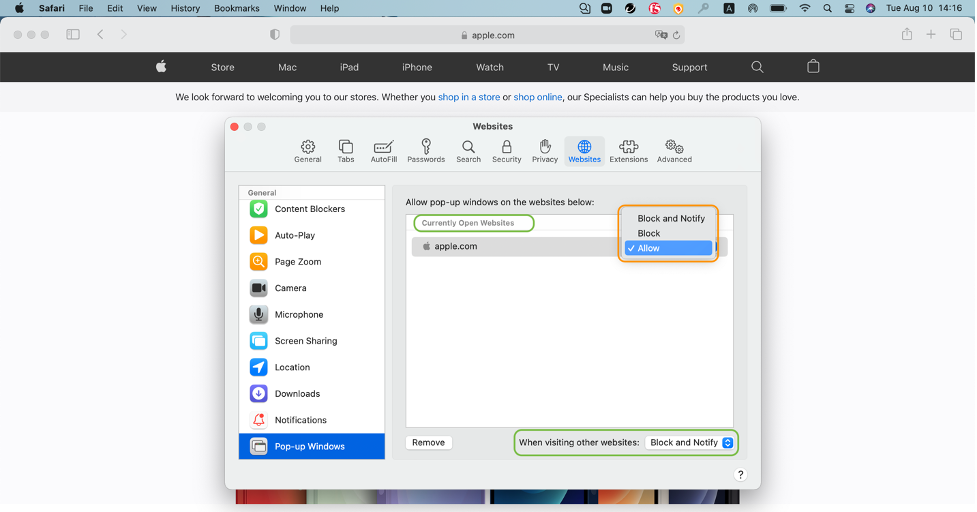The width and height of the screenshot is (977, 512).
Task: Open the Extensions preferences pane
Action: [x=628, y=151]
